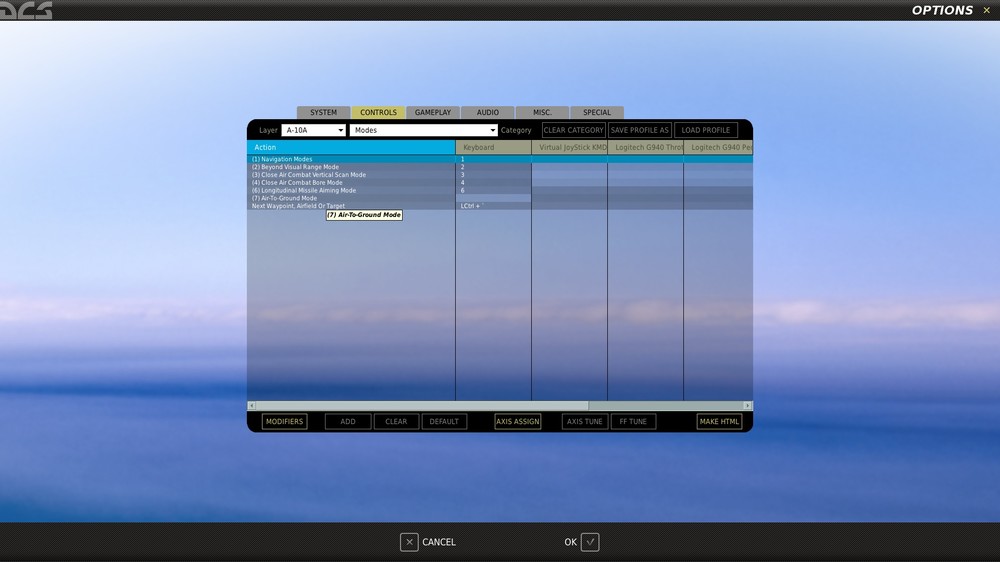
Task: Select (7) Air-To-Ground Mode row
Action: click(351, 198)
